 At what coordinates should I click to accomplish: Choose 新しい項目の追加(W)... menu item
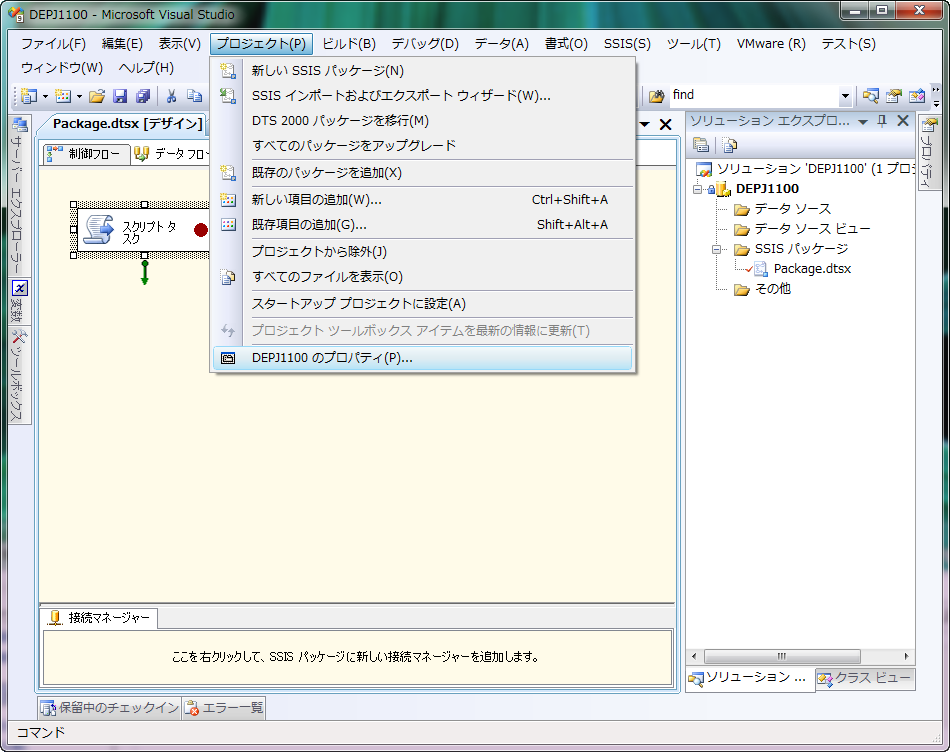pos(422,199)
